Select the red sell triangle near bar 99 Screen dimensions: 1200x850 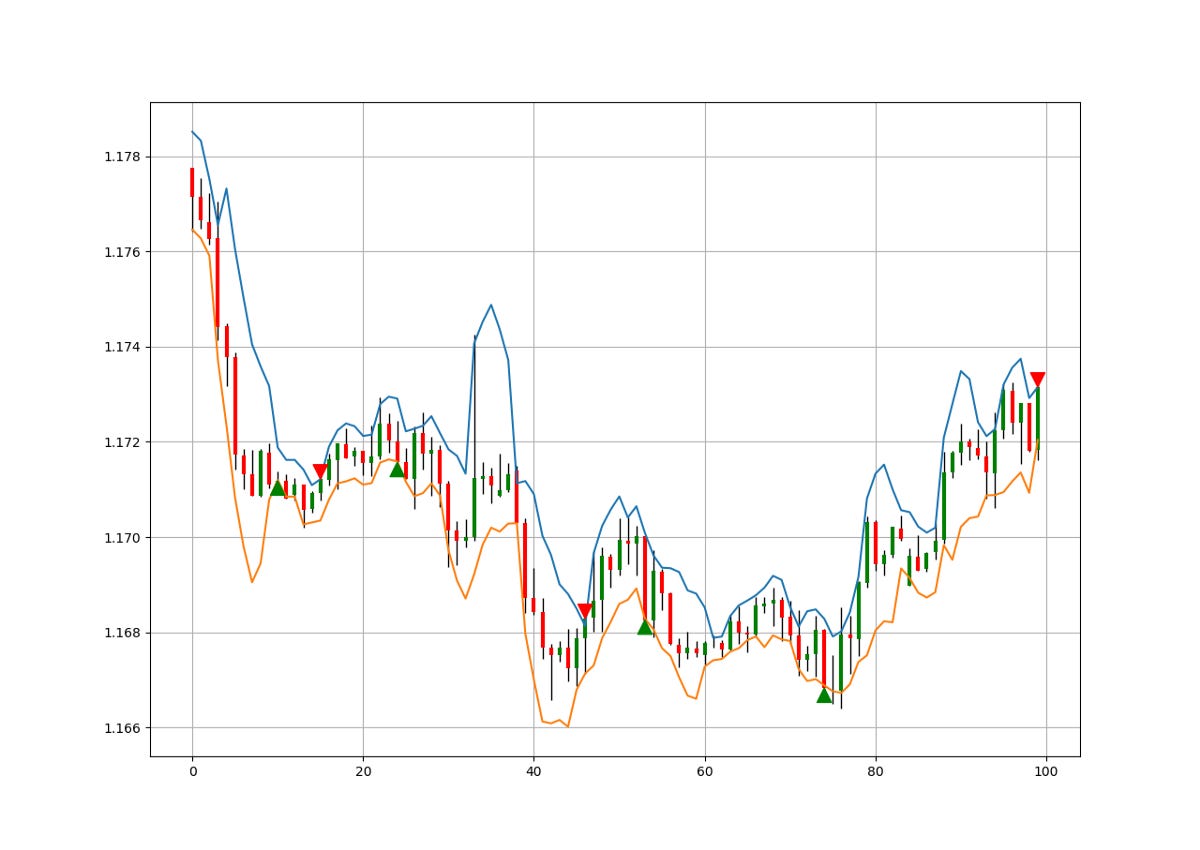pyautogui.click(x=1038, y=379)
